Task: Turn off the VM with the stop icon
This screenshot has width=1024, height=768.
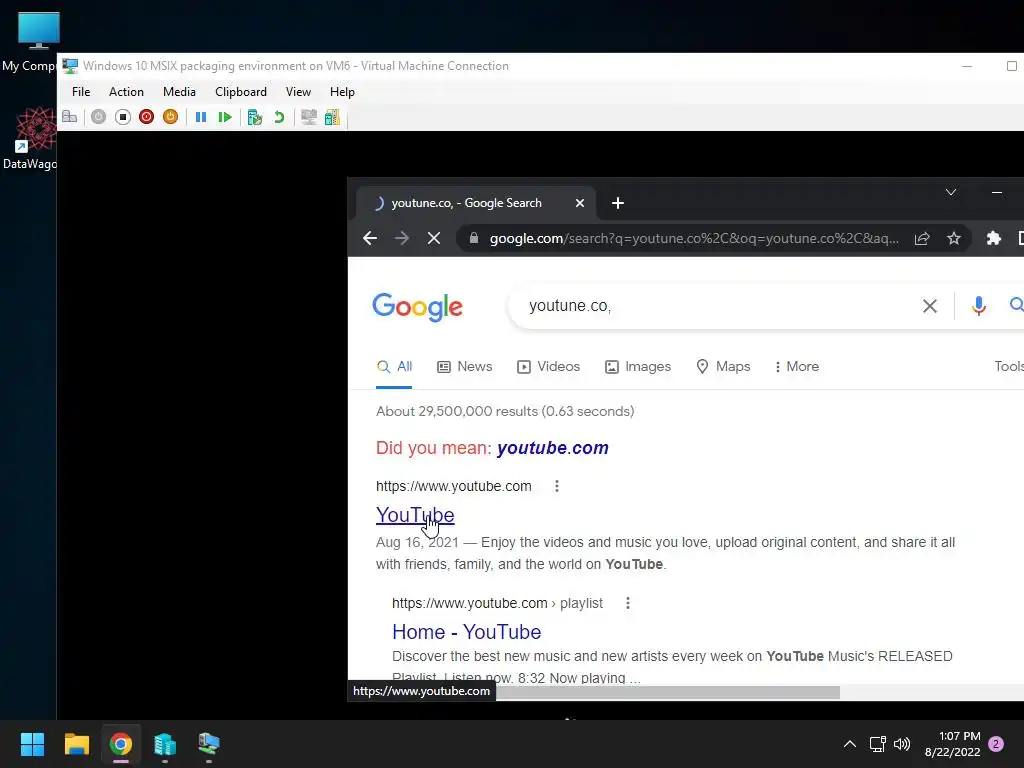Action: (x=123, y=117)
